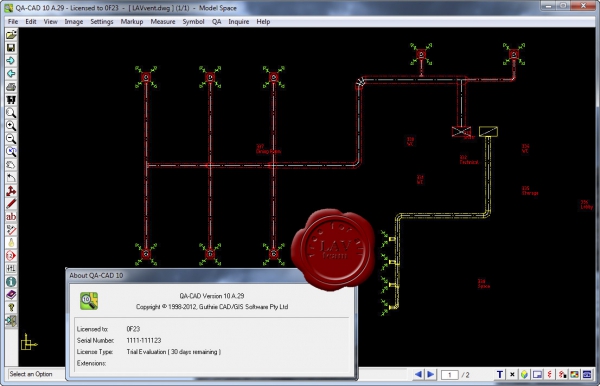The width and height of the screenshot is (600, 386).
Task: Click the Undo curved arrow icon
Action: pyautogui.click(x=11, y=178)
